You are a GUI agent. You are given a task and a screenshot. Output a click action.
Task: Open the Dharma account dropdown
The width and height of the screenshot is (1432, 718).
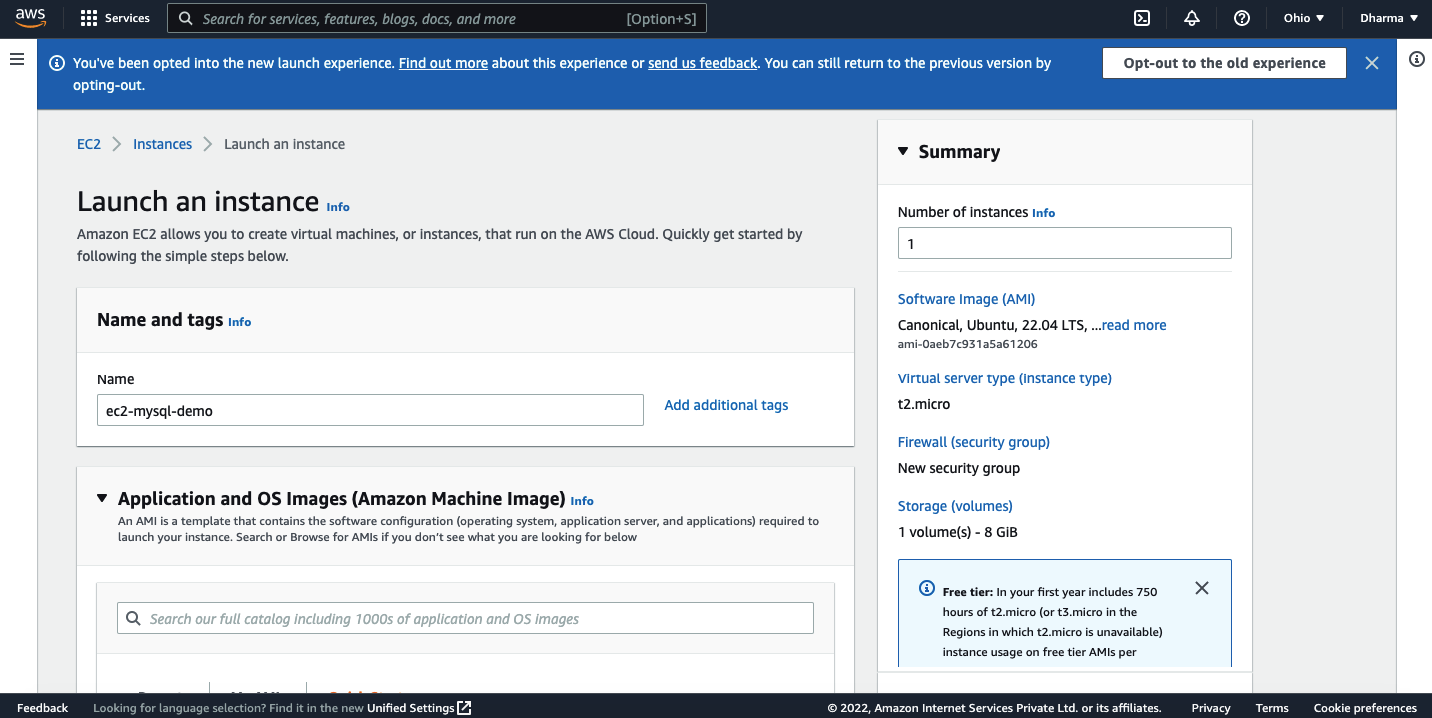pos(1389,18)
